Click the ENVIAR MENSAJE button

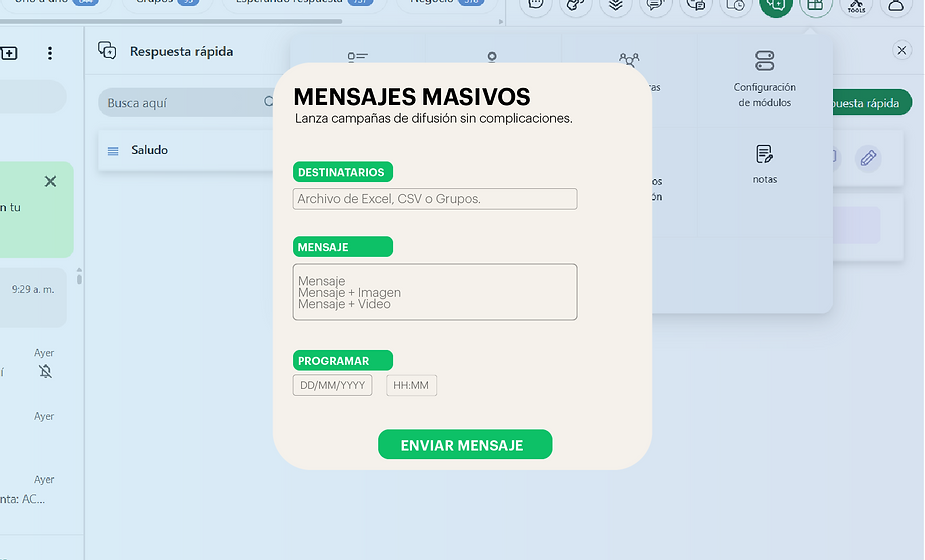465,444
